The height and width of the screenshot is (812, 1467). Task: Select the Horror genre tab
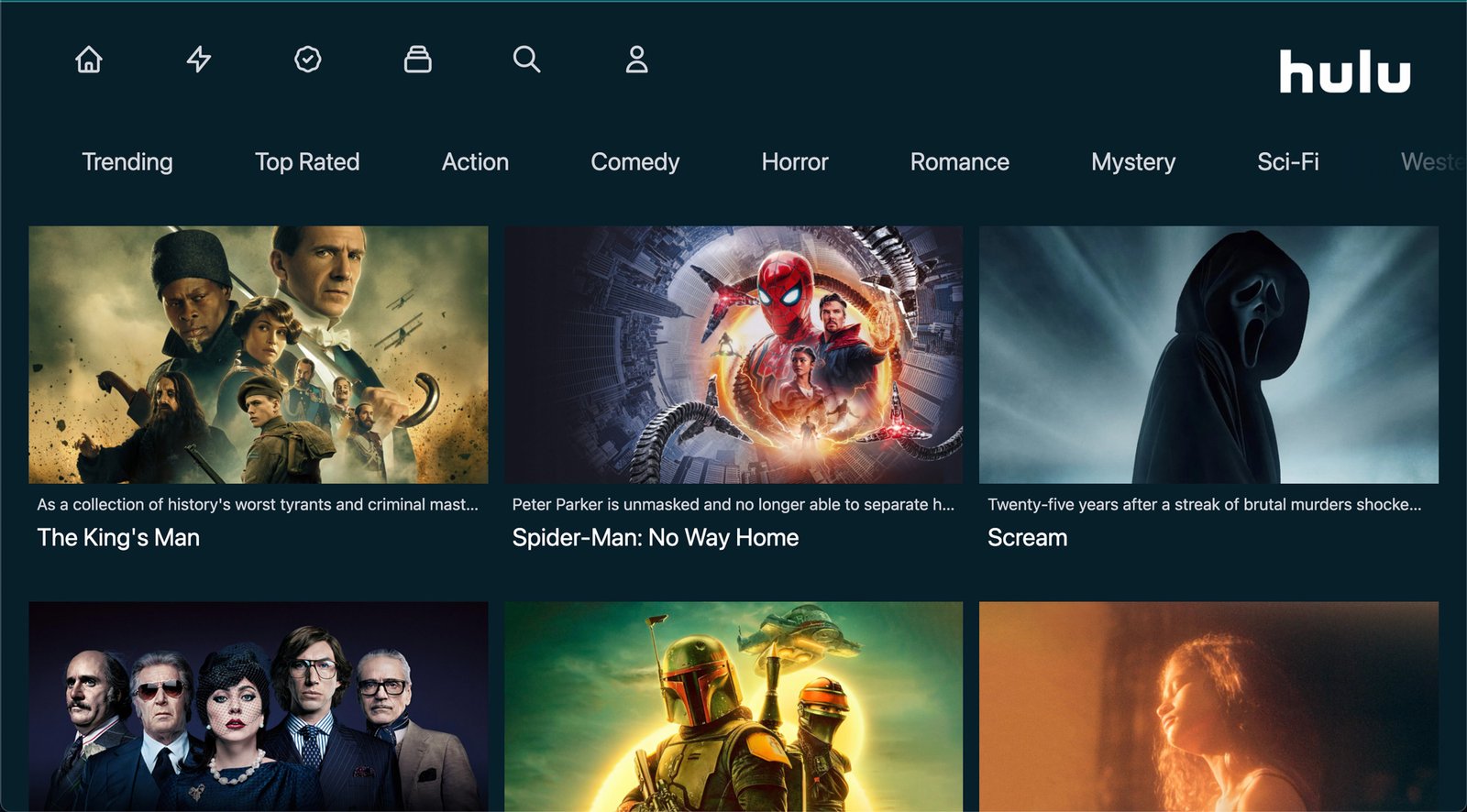[x=795, y=162]
